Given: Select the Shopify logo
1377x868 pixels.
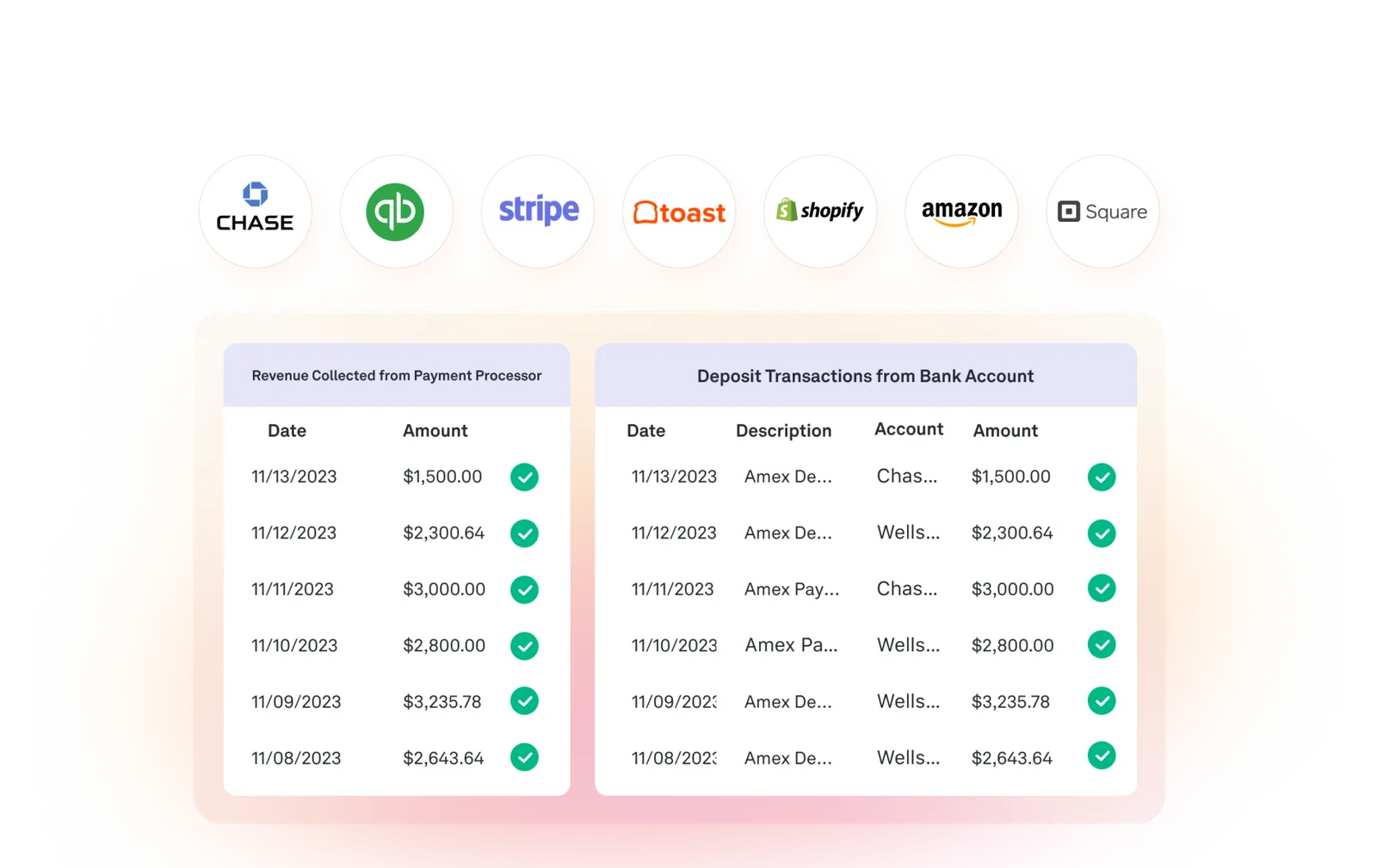Looking at the screenshot, I should (820, 212).
